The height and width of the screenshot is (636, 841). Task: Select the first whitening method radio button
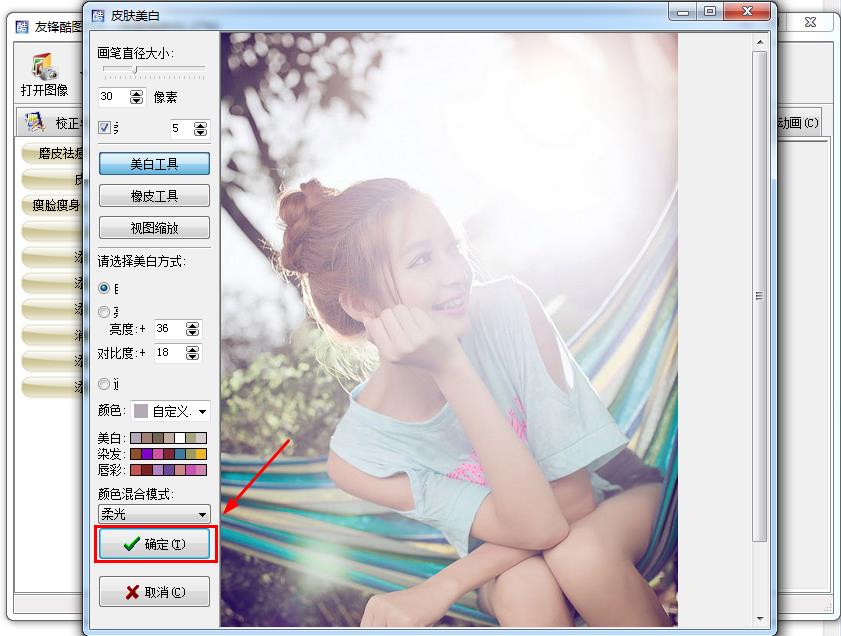pyautogui.click(x=104, y=288)
